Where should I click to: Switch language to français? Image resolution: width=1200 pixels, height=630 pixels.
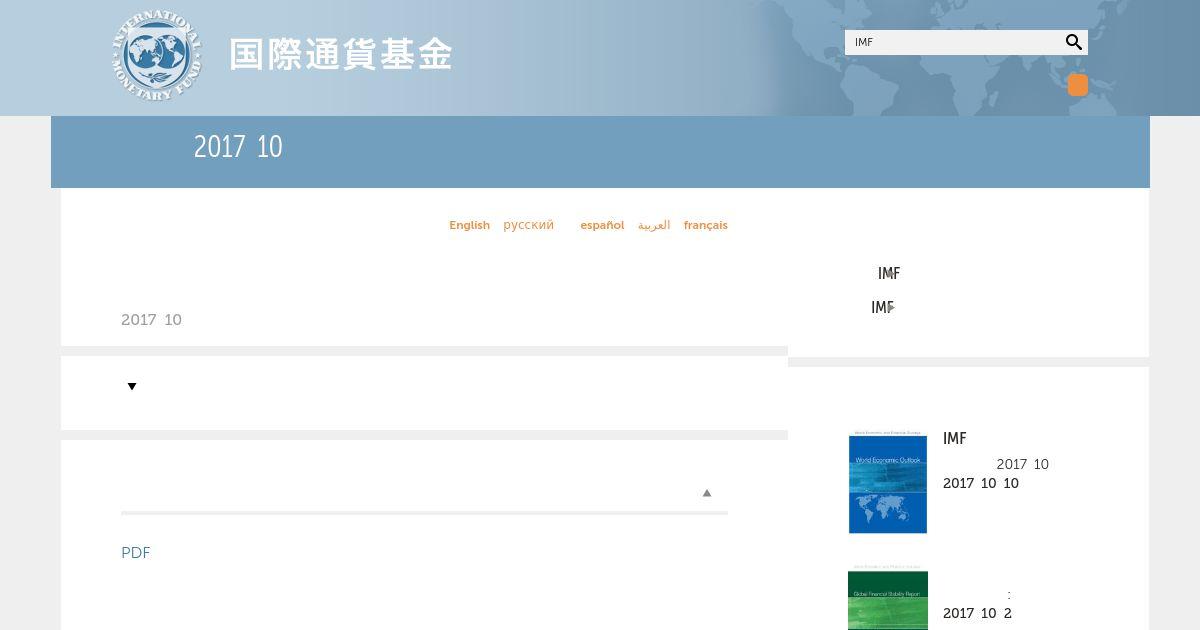tap(706, 225)
